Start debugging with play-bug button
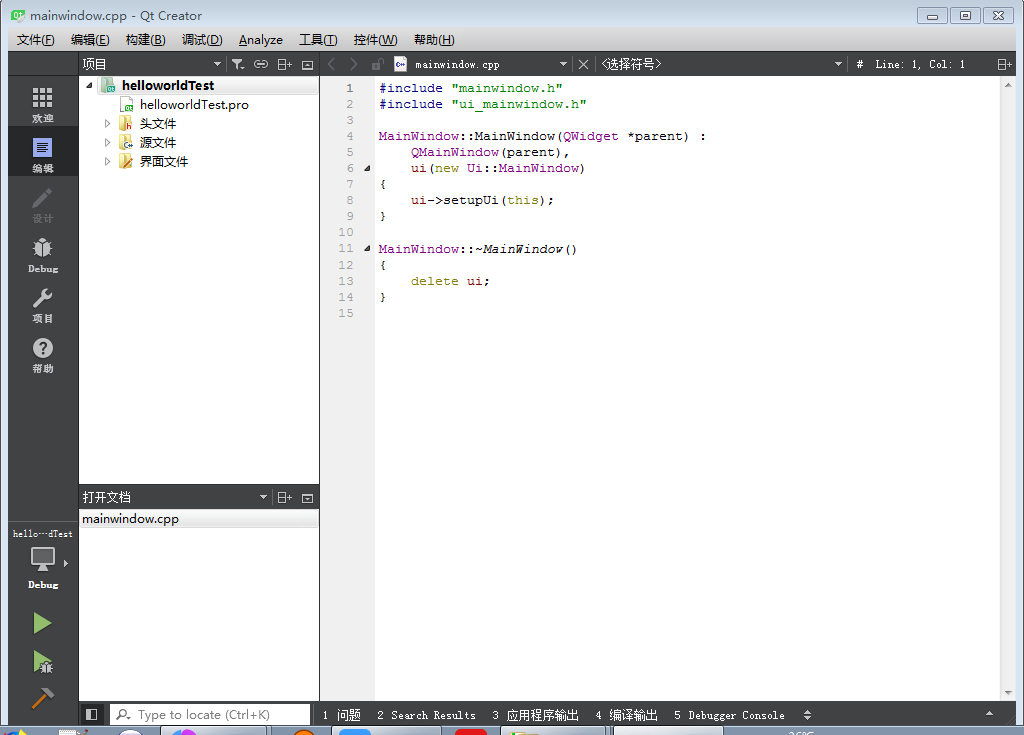 coord(42,662)
